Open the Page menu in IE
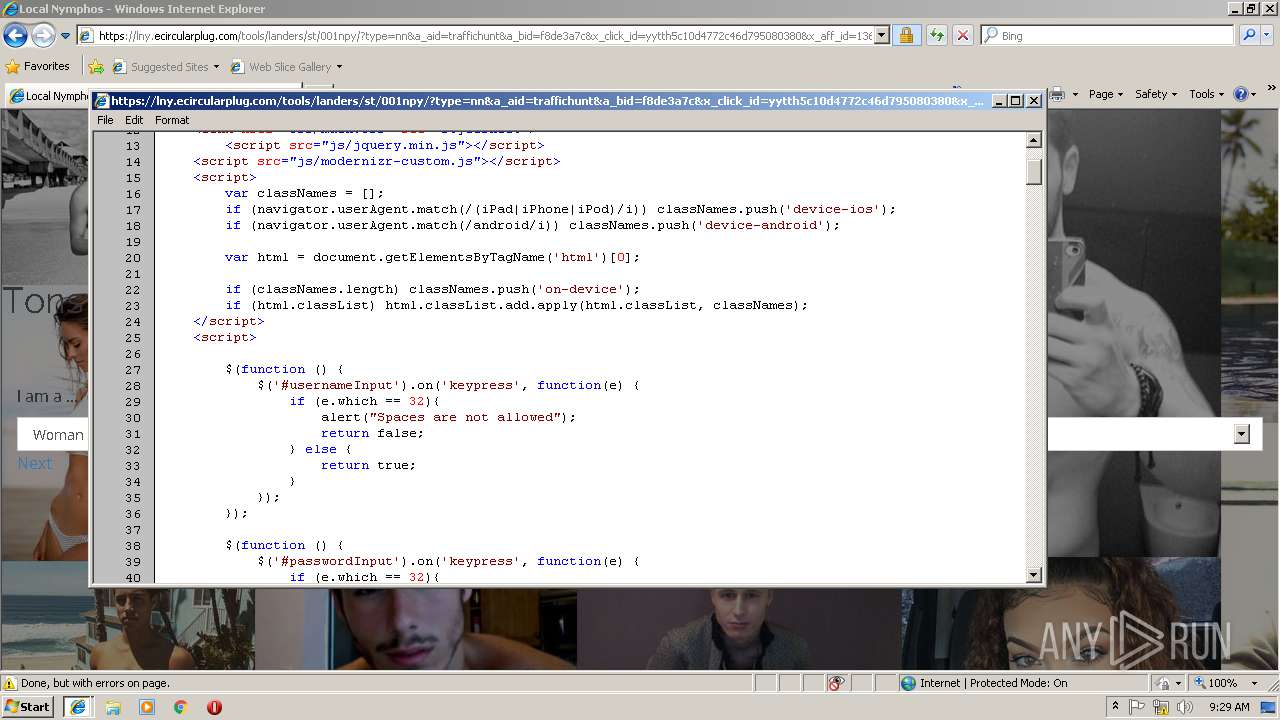Screen dimensions: 1280x720 pos(1106,94)
